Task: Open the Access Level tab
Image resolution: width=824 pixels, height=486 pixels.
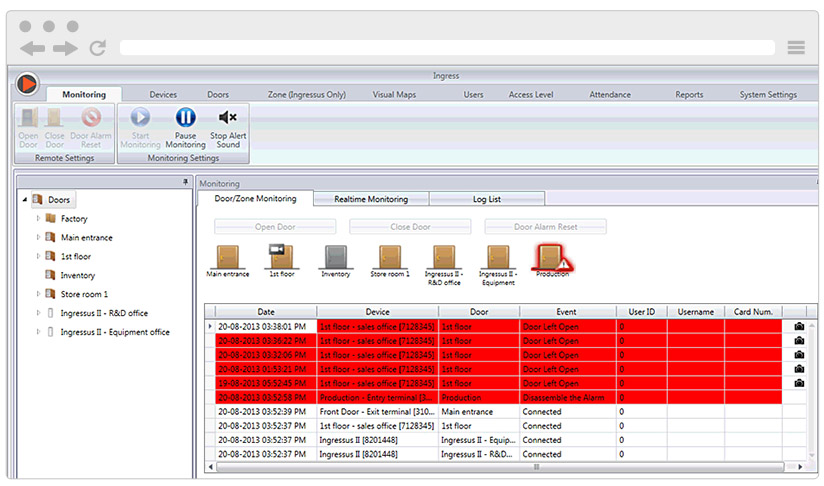Action: [x=531, y=95]
